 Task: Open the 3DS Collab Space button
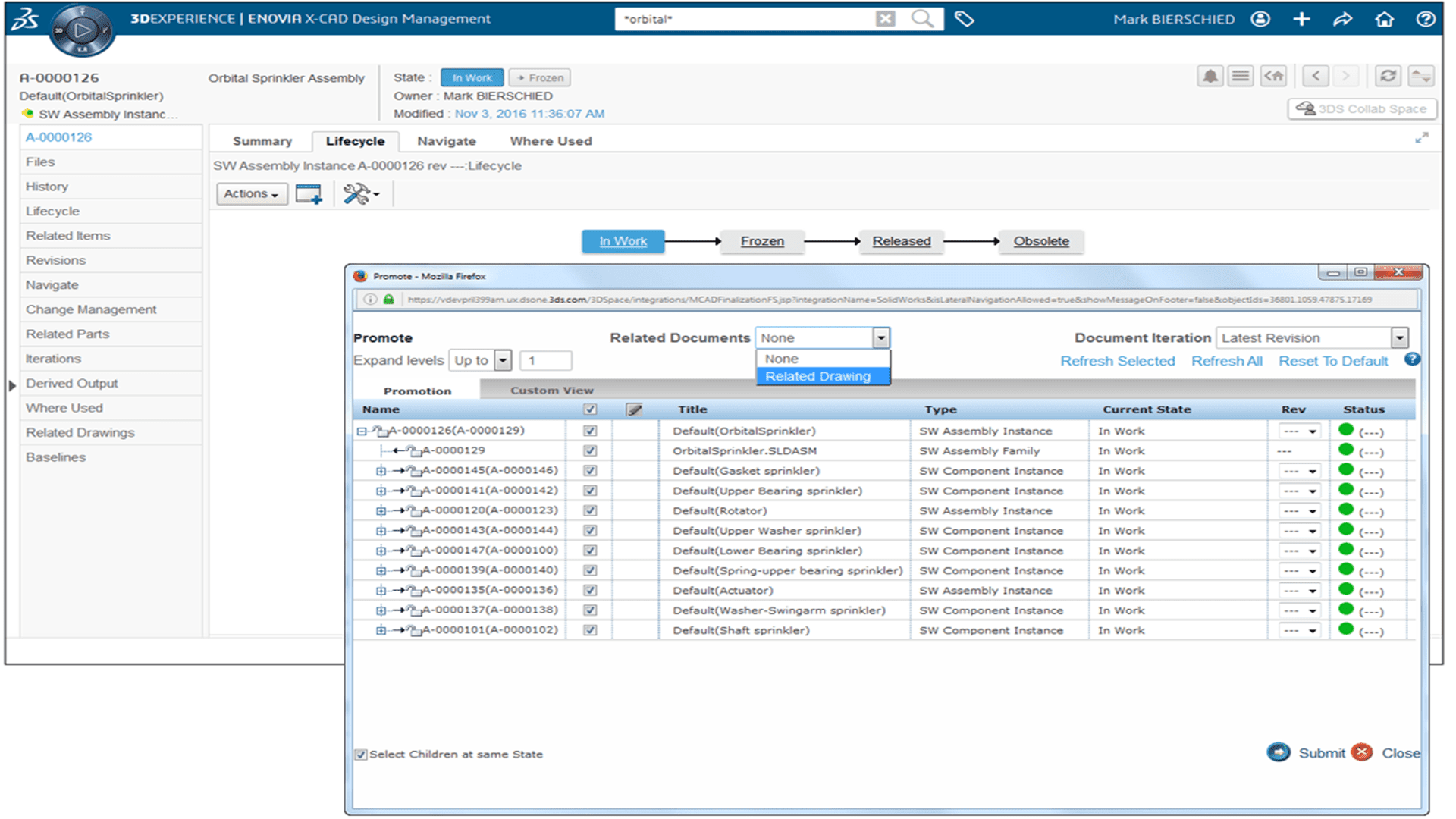coord(1362,109)
